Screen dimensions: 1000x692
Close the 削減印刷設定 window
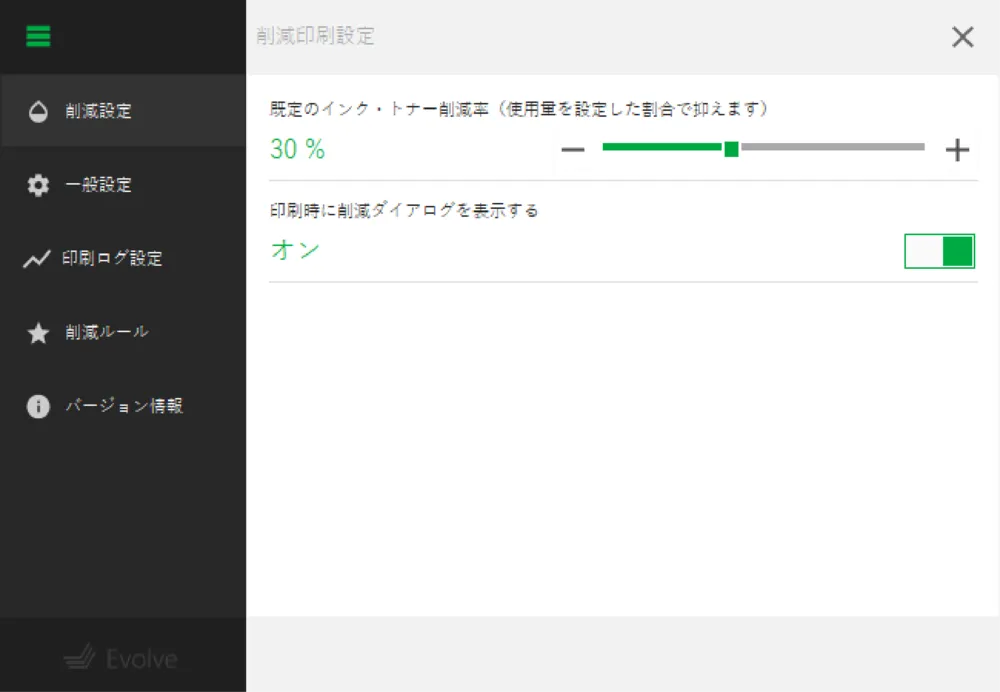coord(962,37)
